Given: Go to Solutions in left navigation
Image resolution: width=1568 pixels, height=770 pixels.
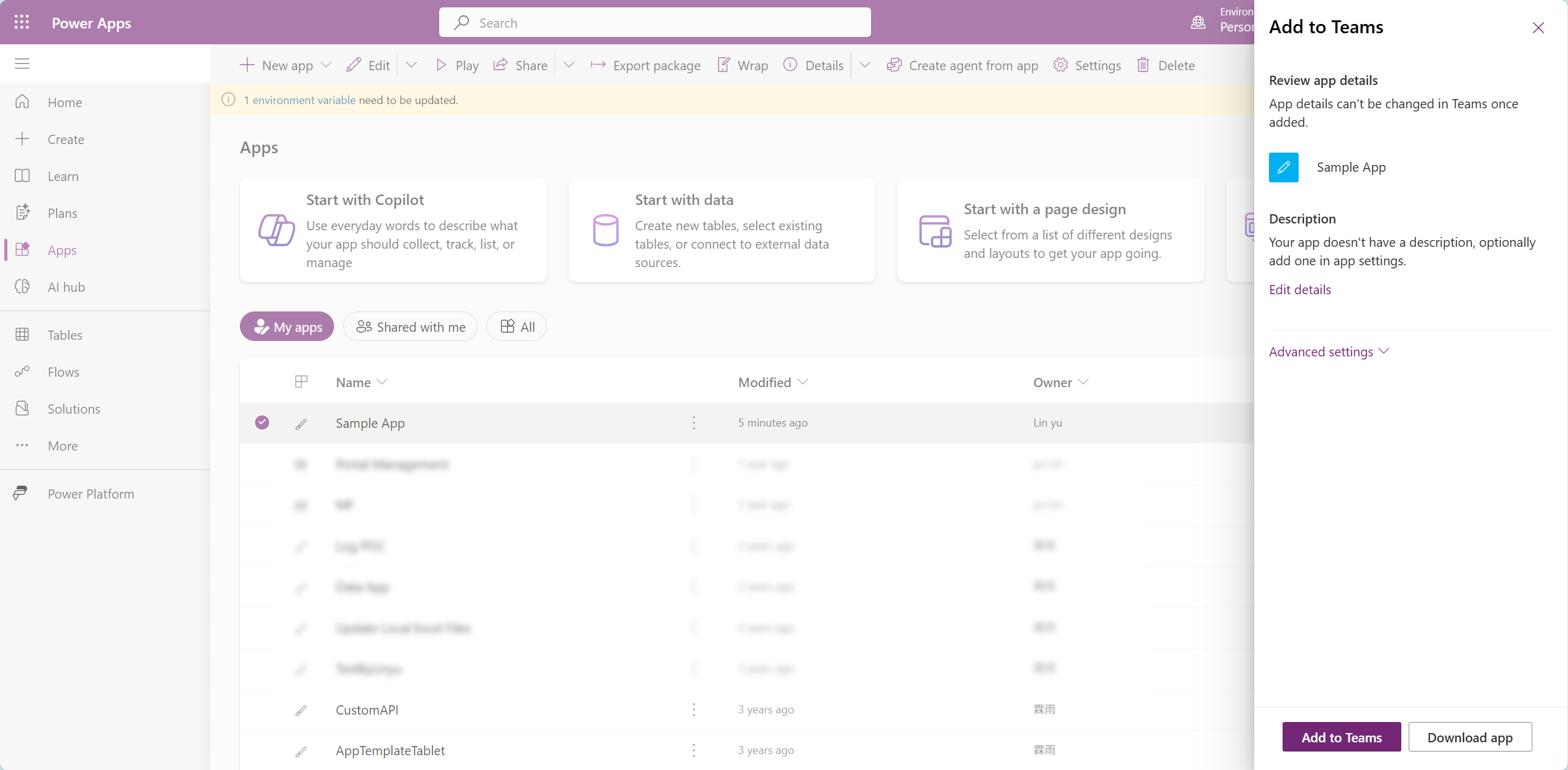Looking at the screenshot, I should coord(74,409).
